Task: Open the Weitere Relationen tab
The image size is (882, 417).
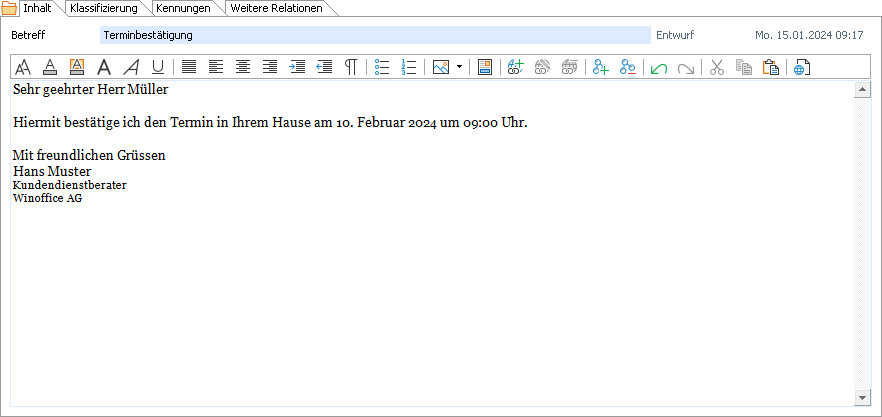Action: point(277,8)
